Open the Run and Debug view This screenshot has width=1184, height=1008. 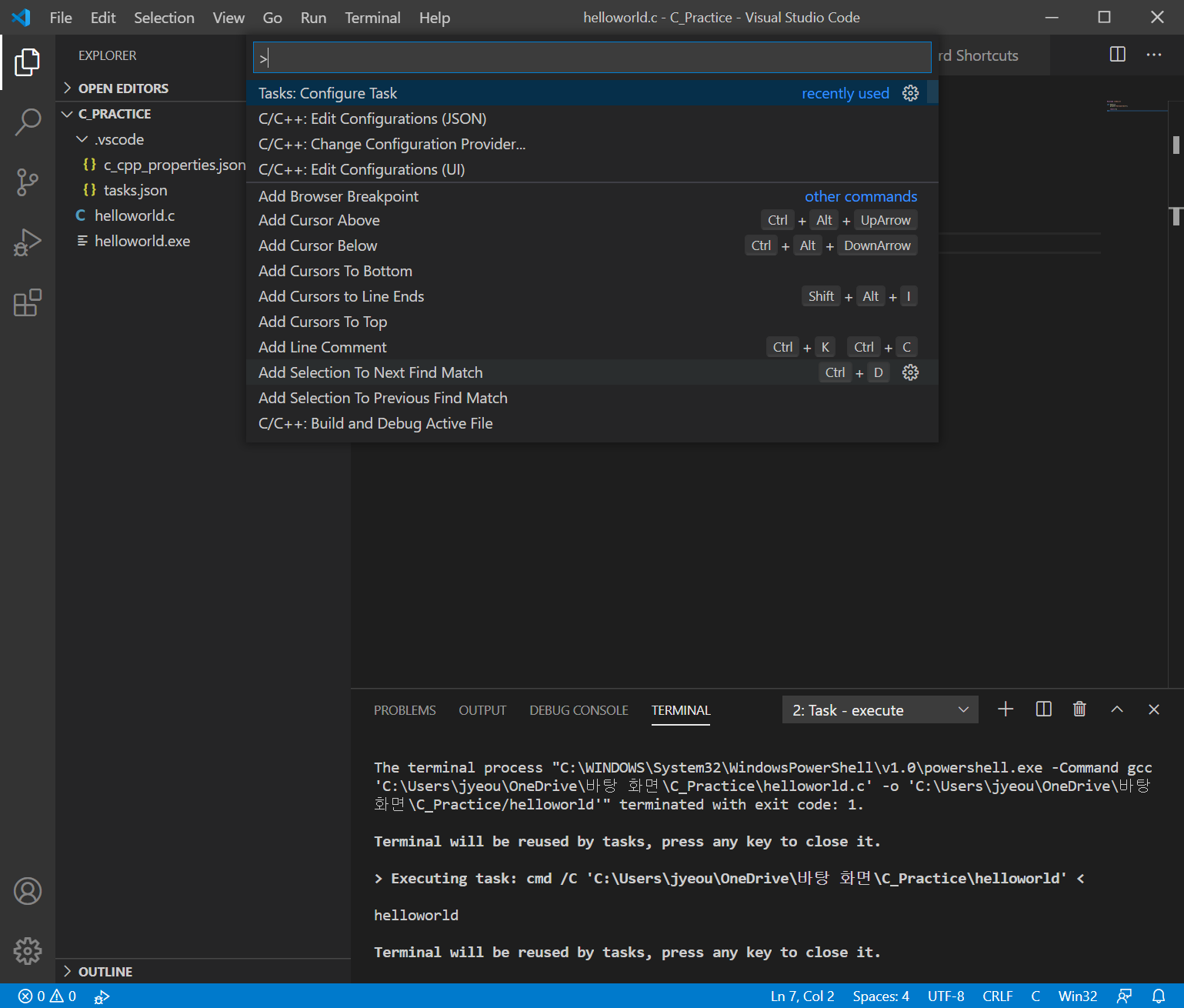28,242
